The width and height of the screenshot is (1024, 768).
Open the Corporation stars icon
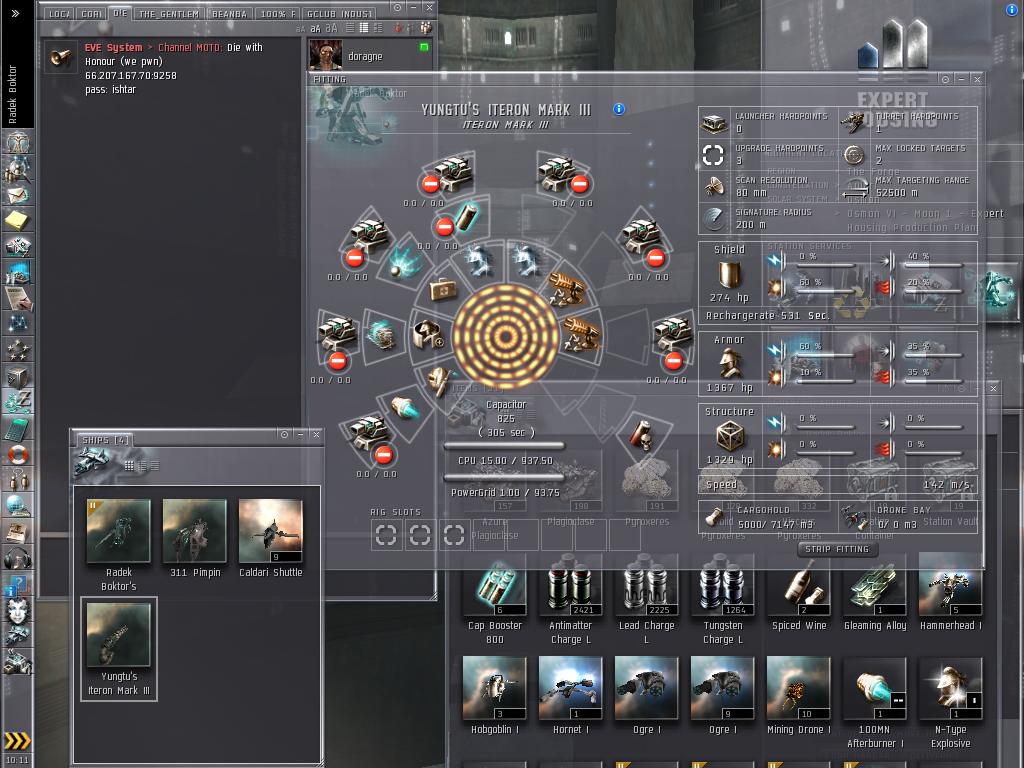coord(18,349)
